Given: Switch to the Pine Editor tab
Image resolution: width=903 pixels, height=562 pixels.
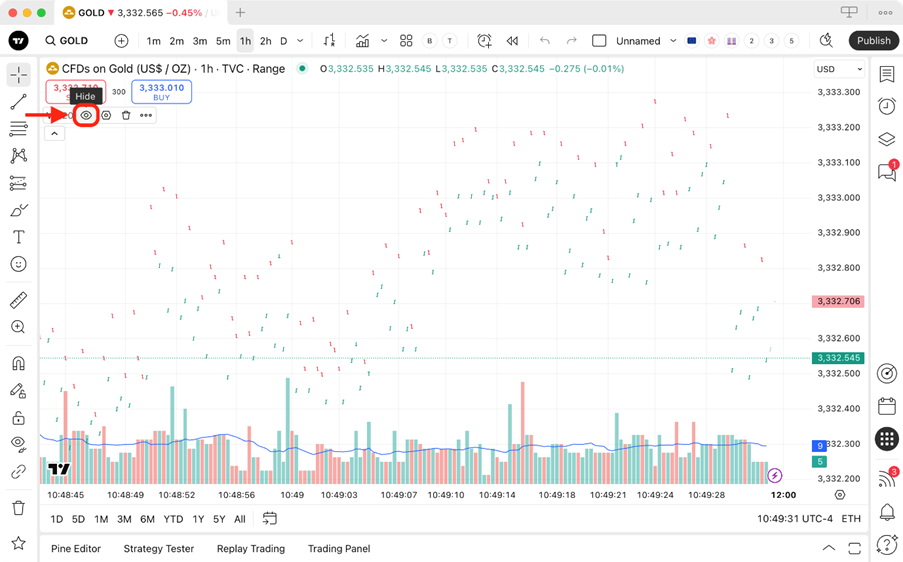Looking at the screenshot, I should pos(76,549).
